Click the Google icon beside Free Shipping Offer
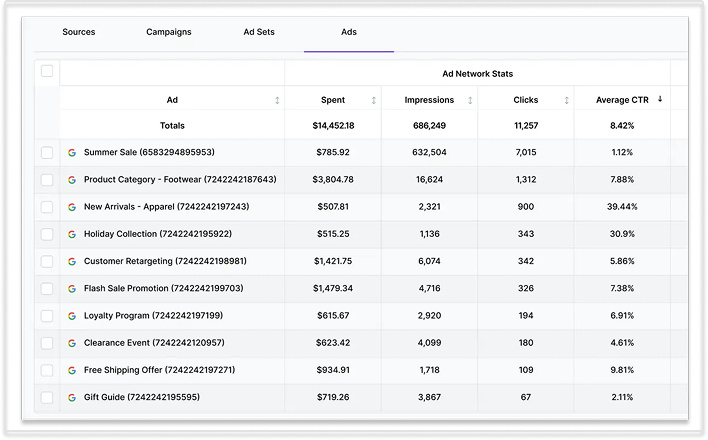The height and width of the screenshot is (440, 708). [x=72, y=370]
